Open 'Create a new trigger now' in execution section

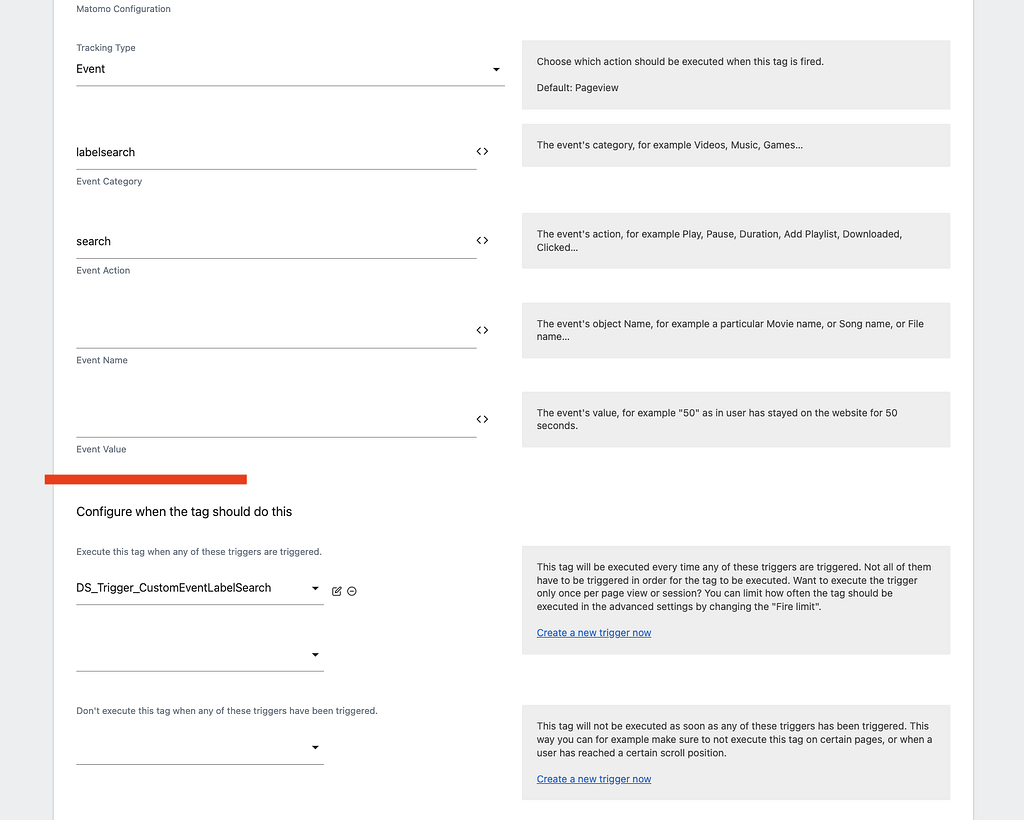pos(593,632)
